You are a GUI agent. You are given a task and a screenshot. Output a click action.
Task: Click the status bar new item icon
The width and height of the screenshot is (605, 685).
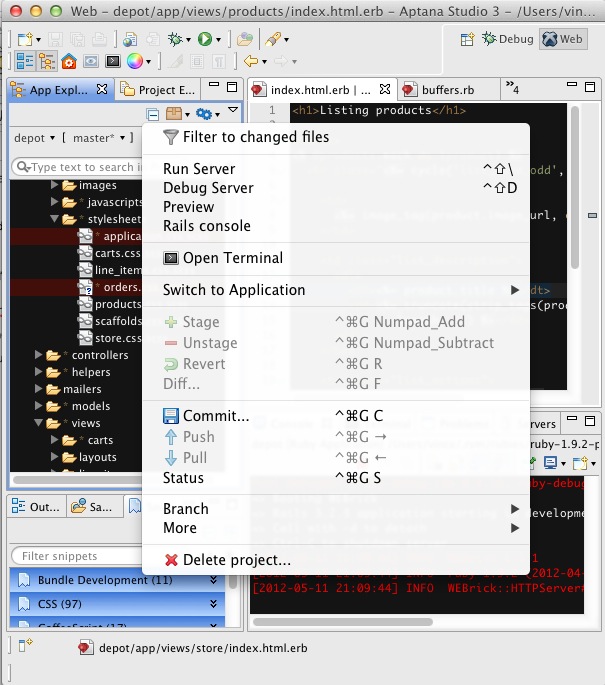(x=25, y=645)
